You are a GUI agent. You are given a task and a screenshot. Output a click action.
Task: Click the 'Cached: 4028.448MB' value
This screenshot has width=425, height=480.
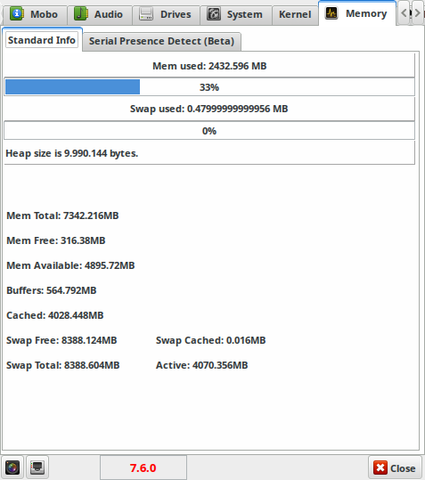pos(55,315)
